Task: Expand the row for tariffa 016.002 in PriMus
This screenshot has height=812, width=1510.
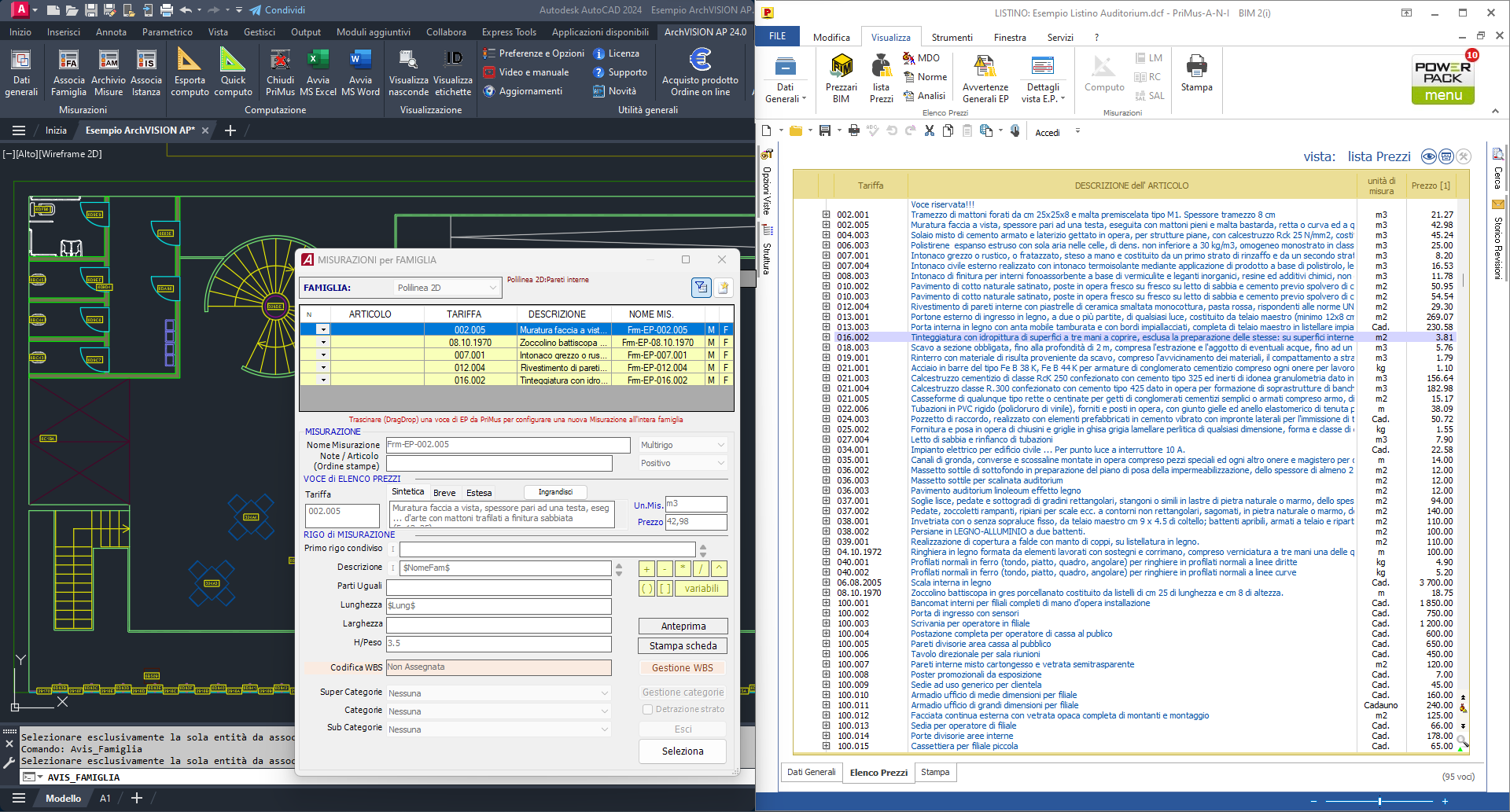Action: point(826,337)
